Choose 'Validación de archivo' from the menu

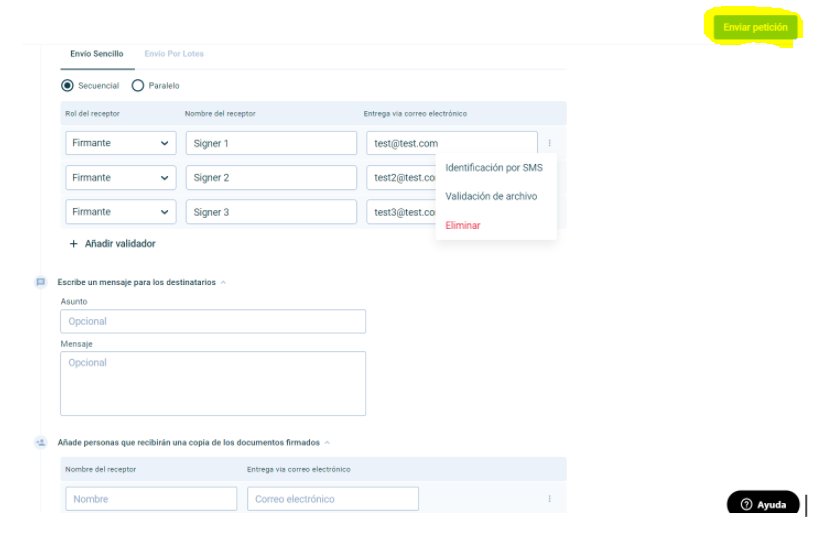click(491, 196)
